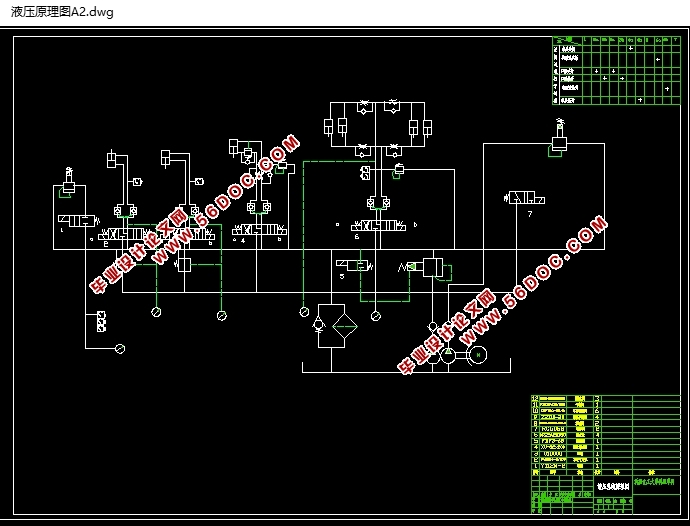Select the top-right accumulator symbol
Image resolution: width=690 pixels, height=526 pixels.
[559, 139]
